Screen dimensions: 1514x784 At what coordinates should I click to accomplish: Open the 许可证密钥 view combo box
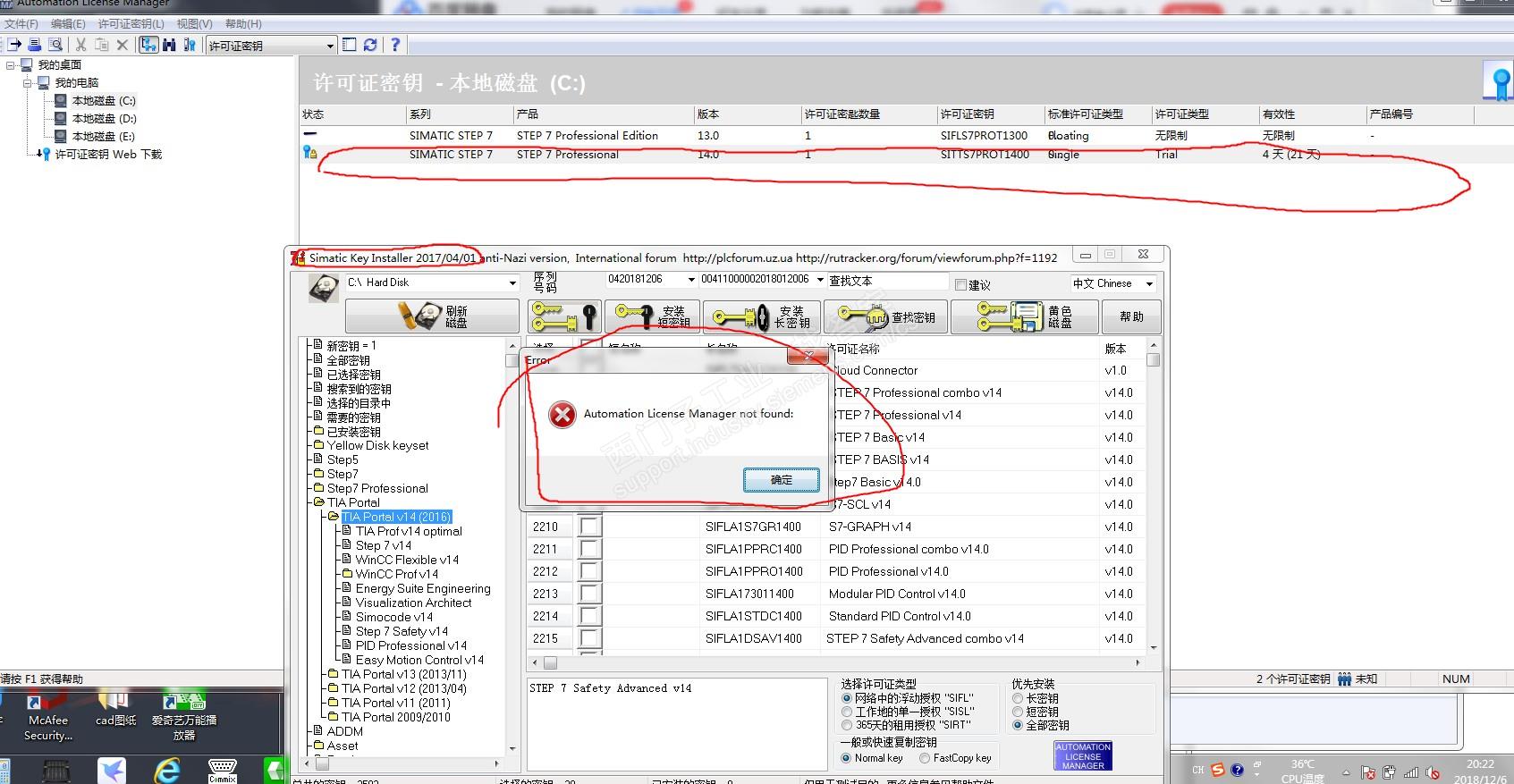pyautogui.click(x=271, y=46)
